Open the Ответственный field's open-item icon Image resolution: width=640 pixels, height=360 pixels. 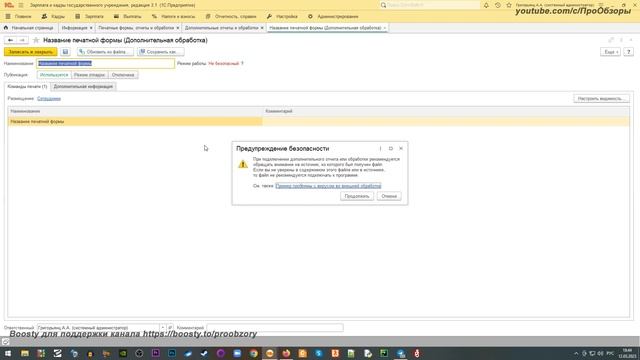170,327
